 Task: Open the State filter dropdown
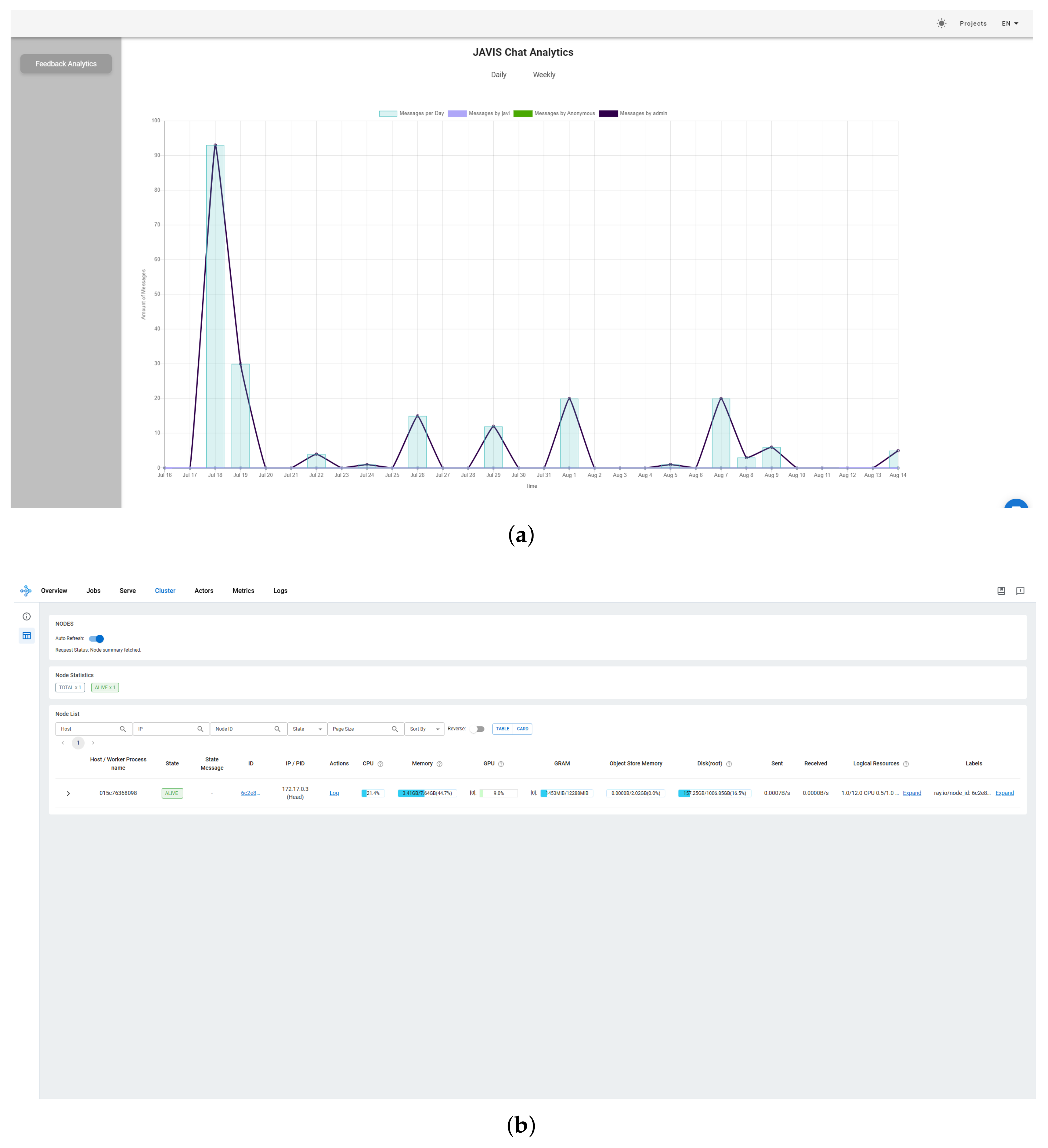(307, 729)
